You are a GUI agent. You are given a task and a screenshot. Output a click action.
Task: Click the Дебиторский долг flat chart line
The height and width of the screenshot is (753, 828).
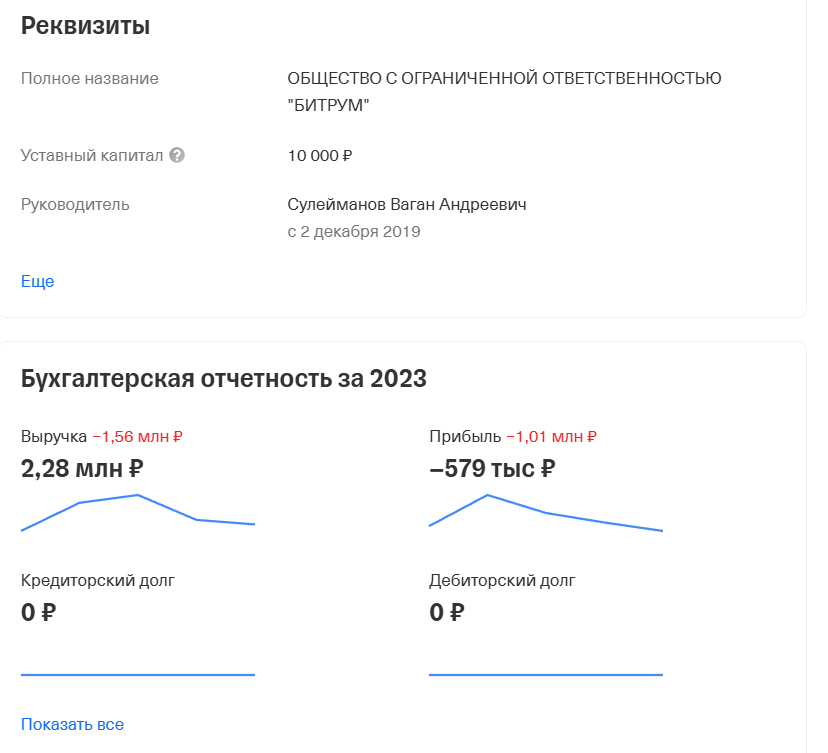click(546, 675)
